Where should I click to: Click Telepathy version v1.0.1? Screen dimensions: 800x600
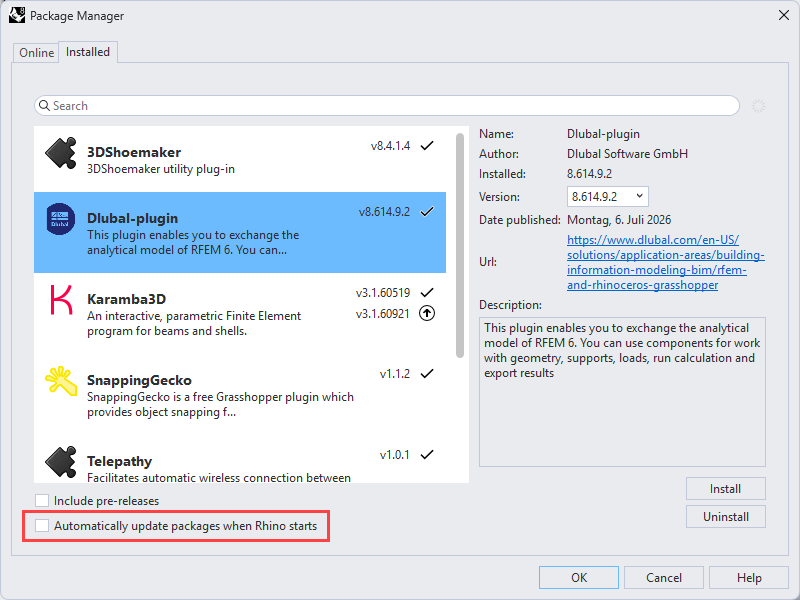[395, 455]
